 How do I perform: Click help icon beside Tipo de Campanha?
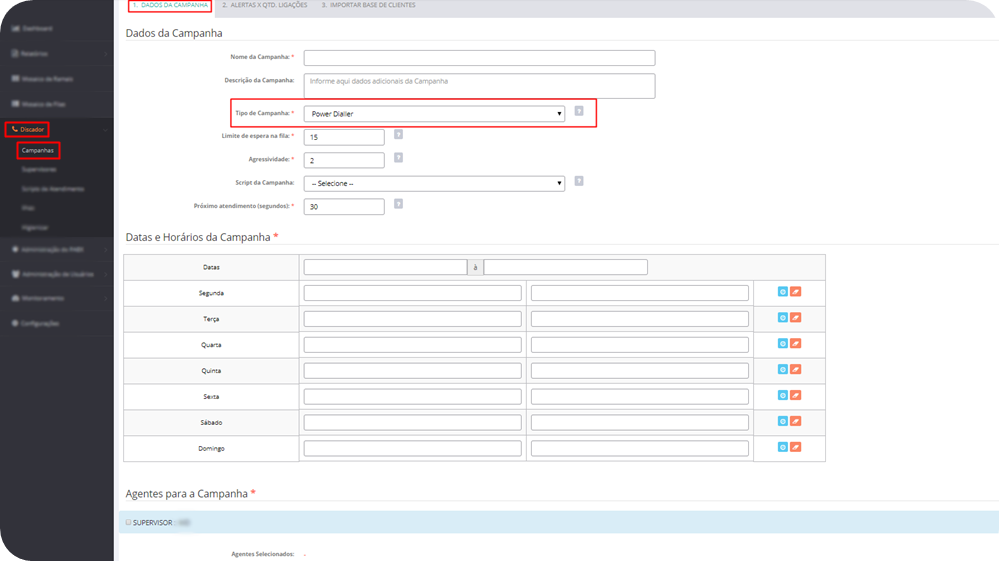pyautogui.click(x=579, y=111)
